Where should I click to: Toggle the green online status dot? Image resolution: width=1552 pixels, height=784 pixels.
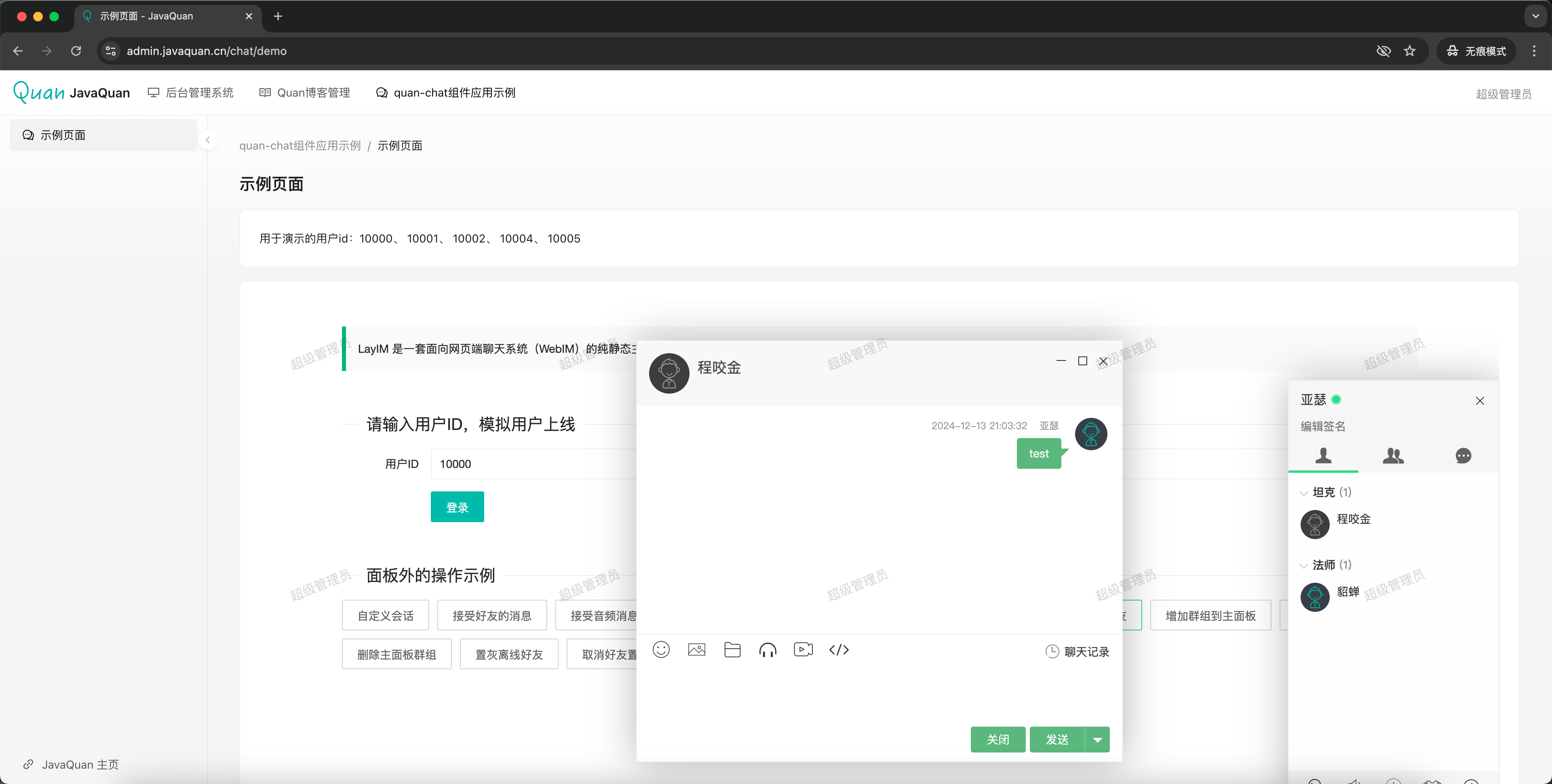click(x=1336, y=400)
